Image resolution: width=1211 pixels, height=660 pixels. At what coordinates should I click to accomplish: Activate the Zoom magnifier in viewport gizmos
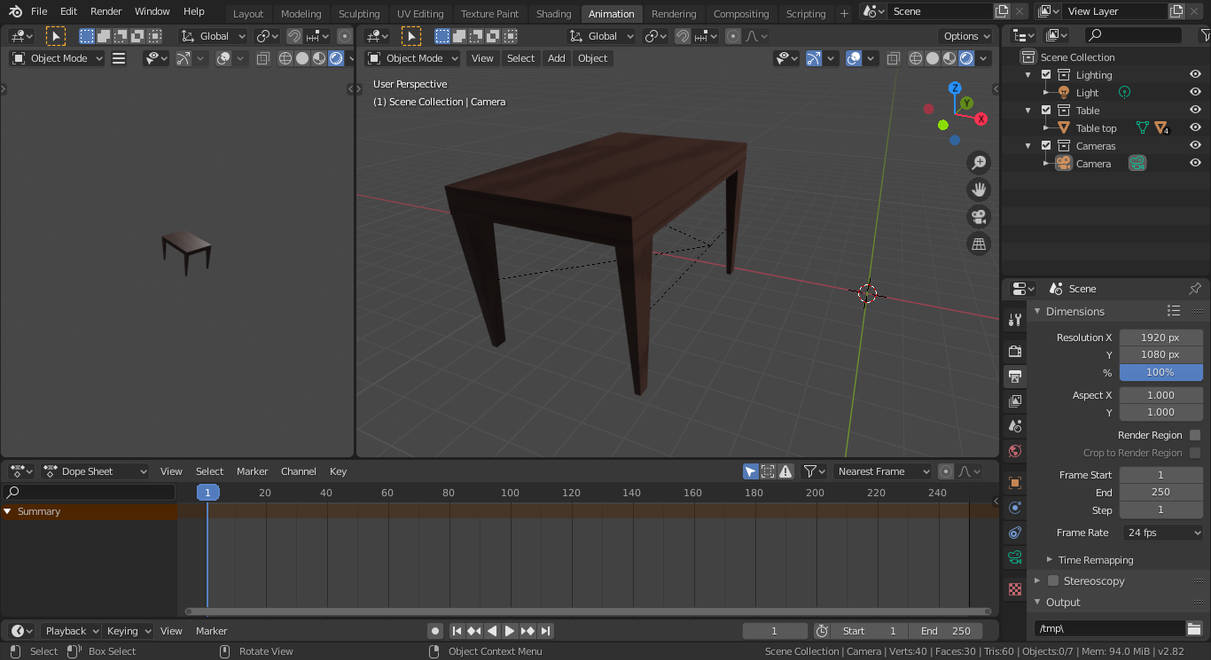pos(978,162)
